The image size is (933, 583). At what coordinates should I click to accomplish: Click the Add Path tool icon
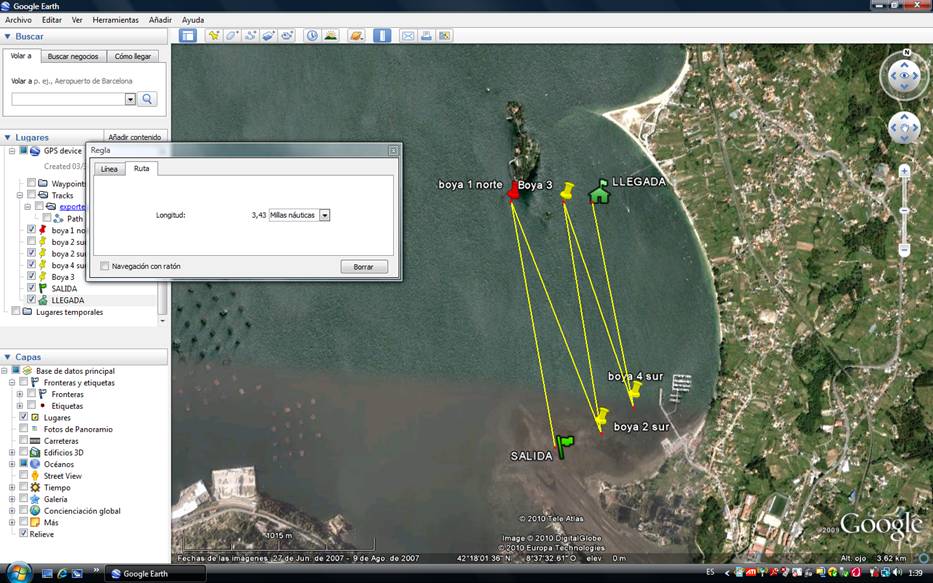pos(250,36)
